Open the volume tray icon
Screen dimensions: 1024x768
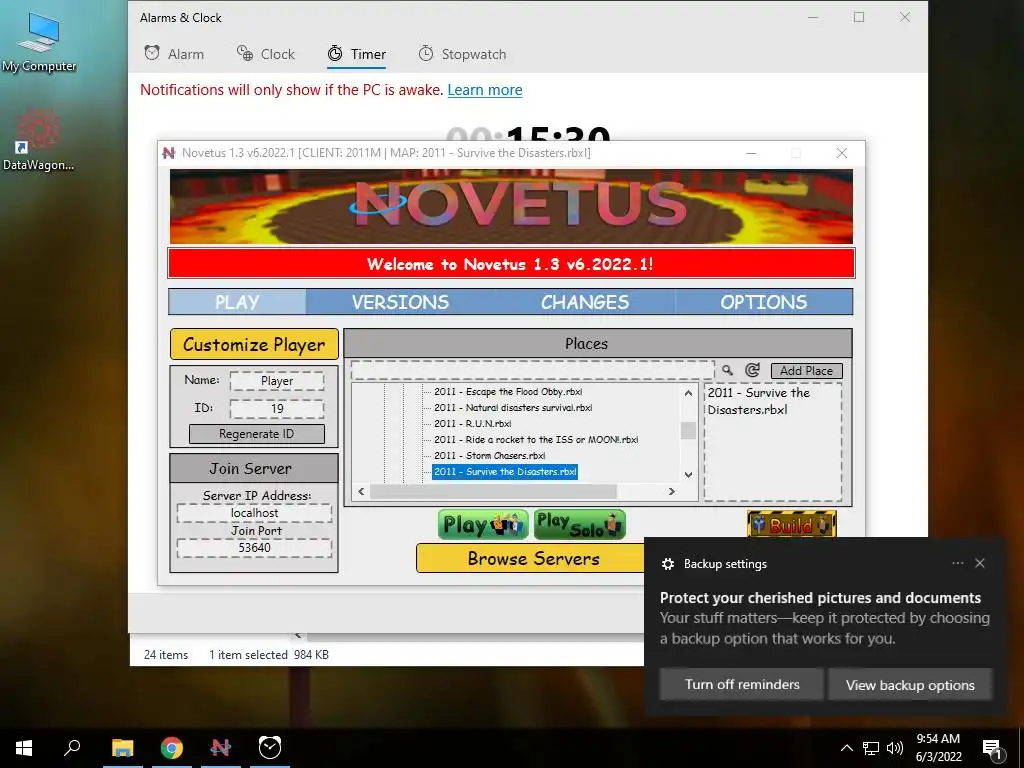(x=895, y=748)
